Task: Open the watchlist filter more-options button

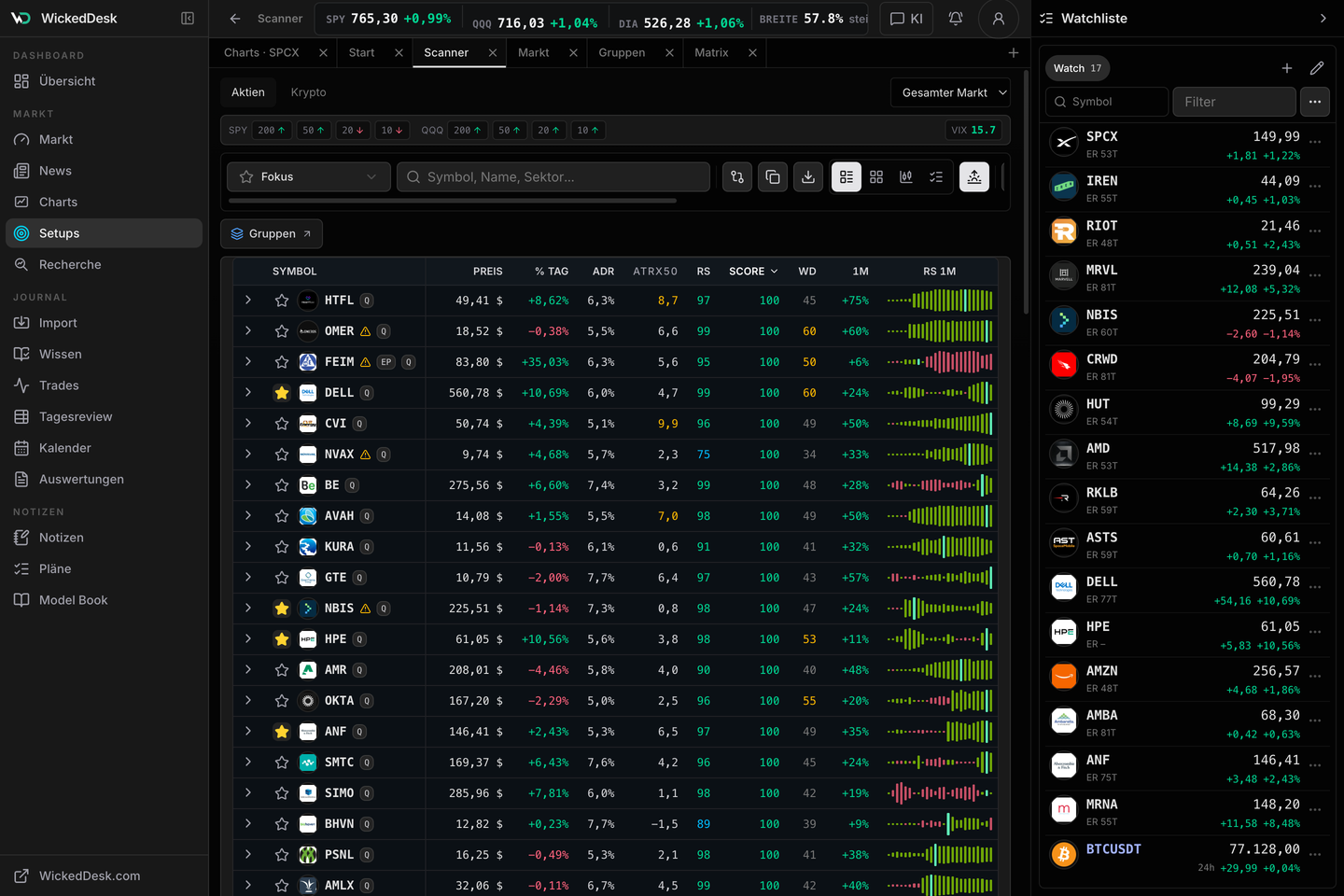Action: click(1315, 102)
